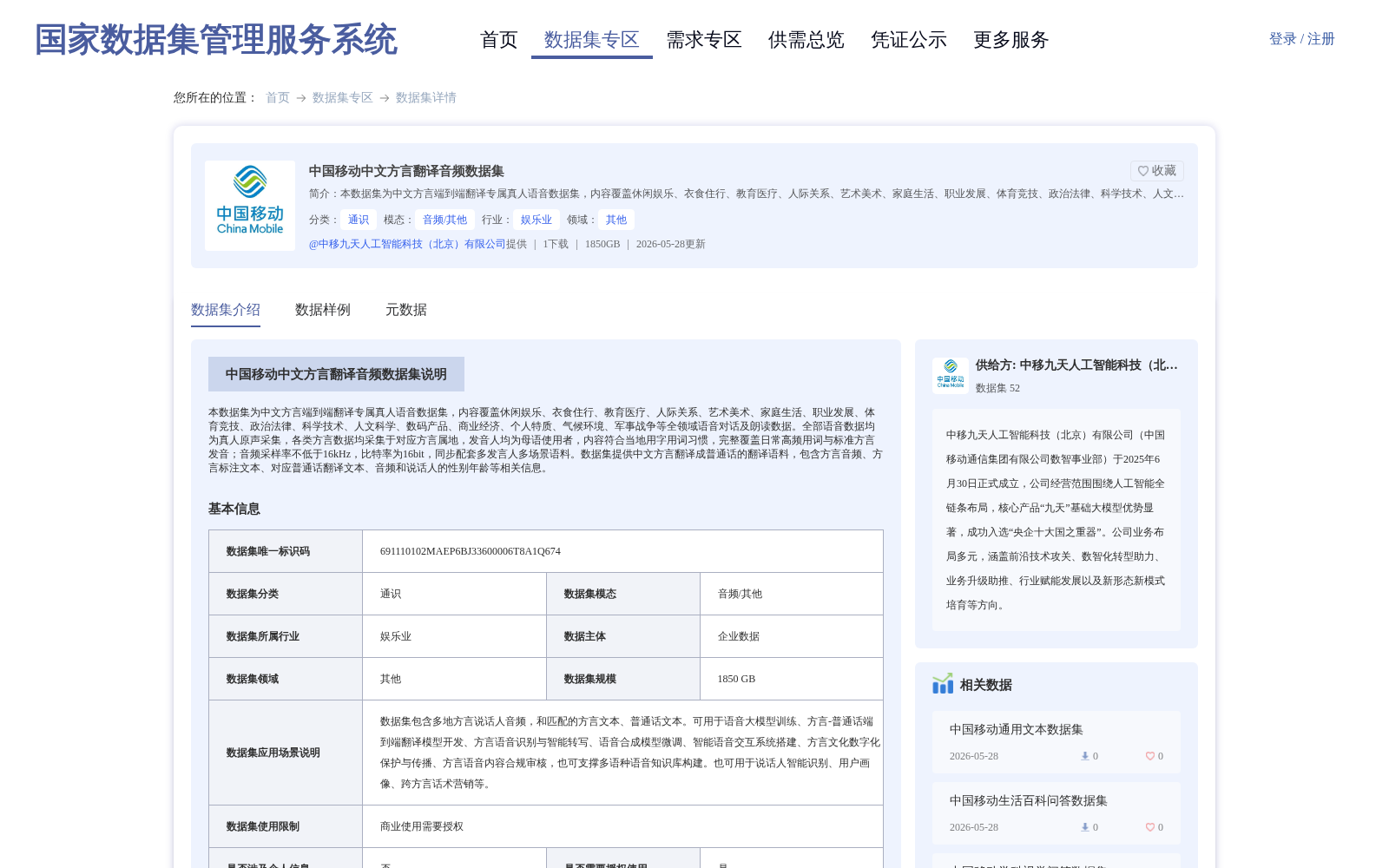Click the 基本信息 section heading

[x=234, y=509]
